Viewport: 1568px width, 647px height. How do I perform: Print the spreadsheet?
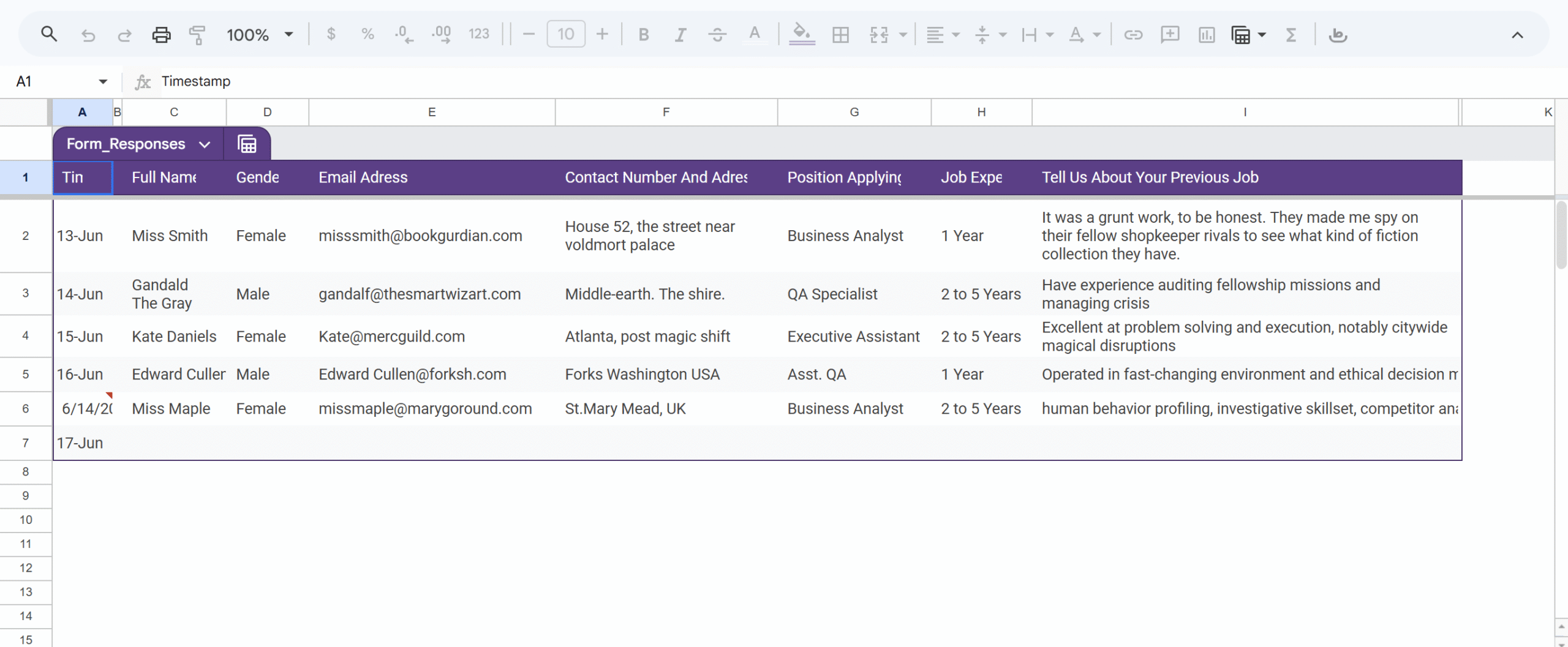click(161, 35)
